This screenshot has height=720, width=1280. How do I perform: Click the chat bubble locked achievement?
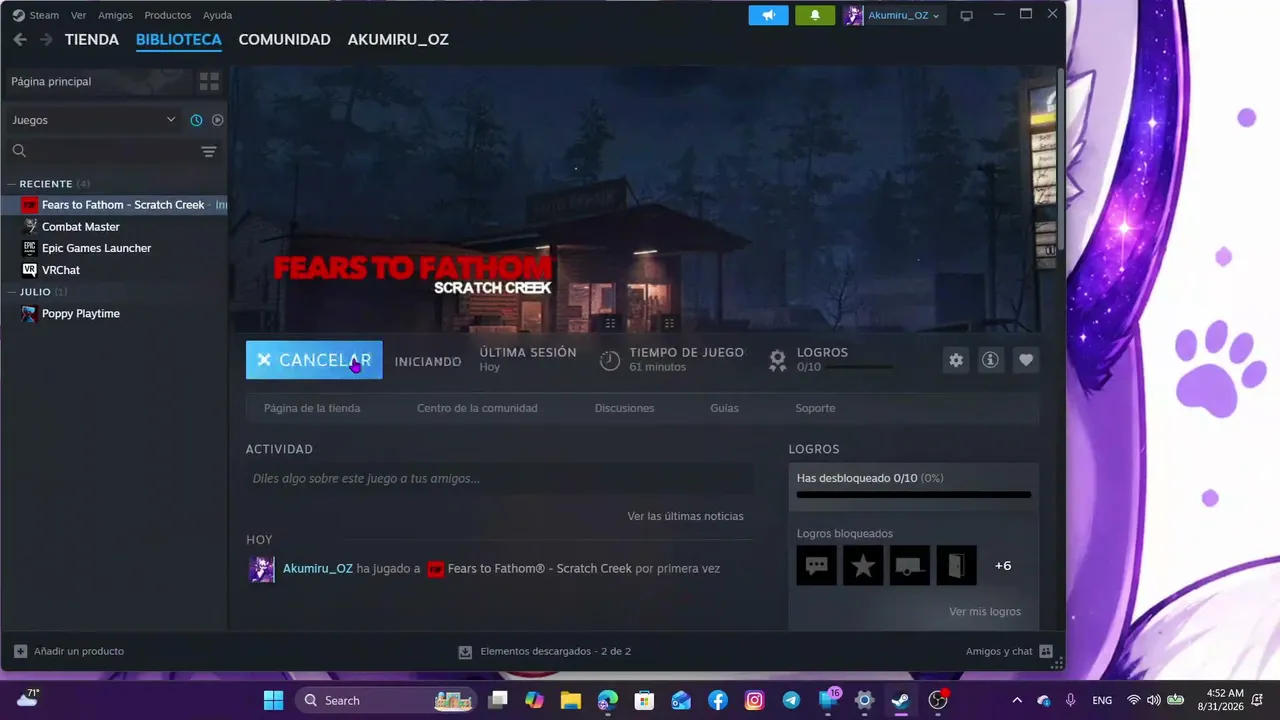click(x=817, y=566)
